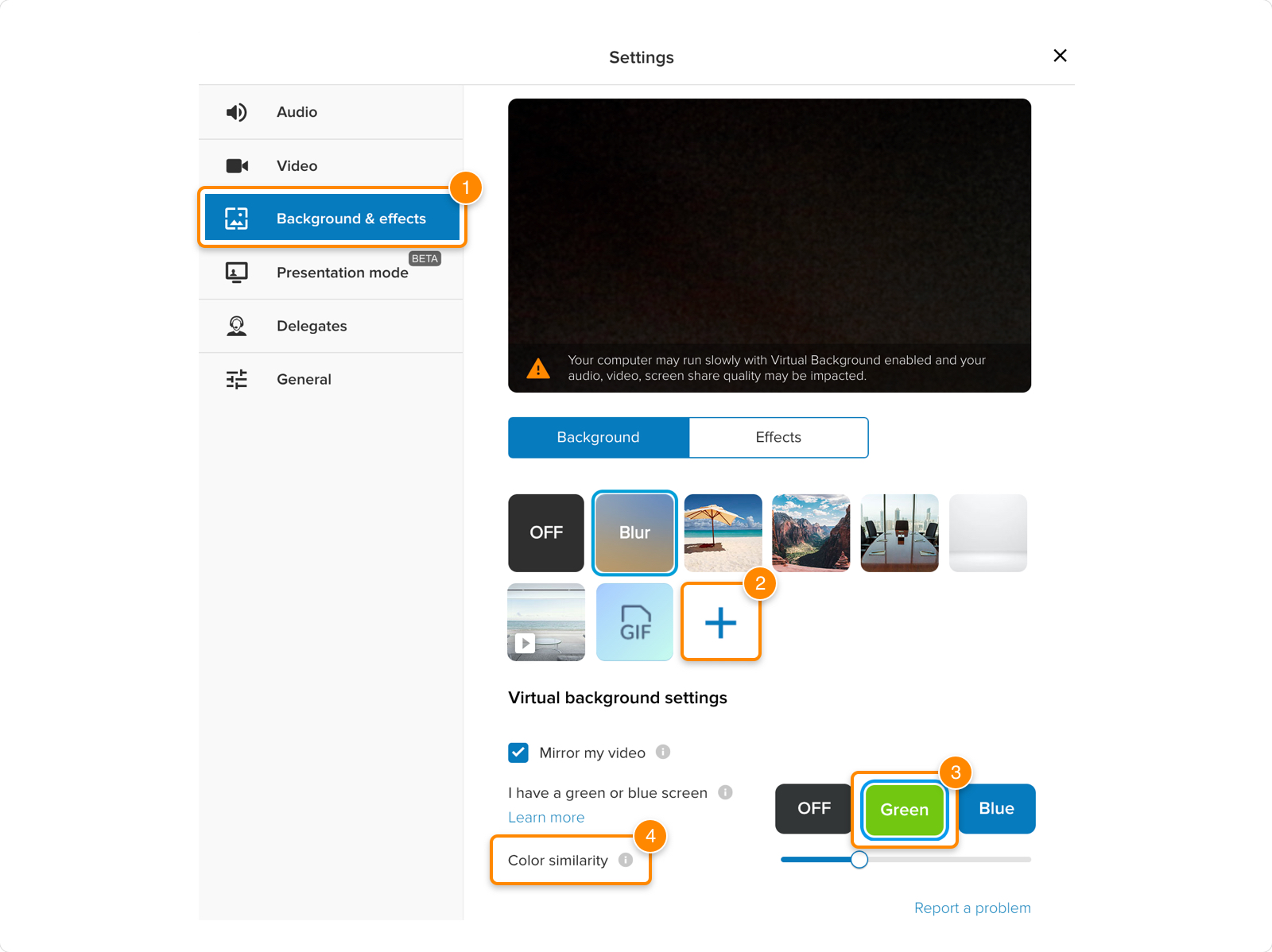The height and width of the screenshot is (952, 1272).
Task: Adjust the Color similarity slider
Action: pyautogui.click(x=859, y=859)
